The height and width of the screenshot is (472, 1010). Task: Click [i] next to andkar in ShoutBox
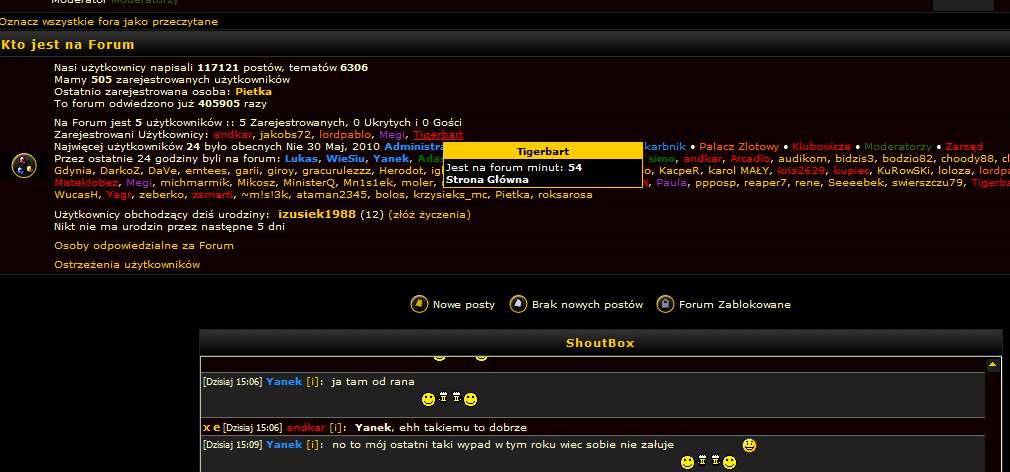point(336,428)
